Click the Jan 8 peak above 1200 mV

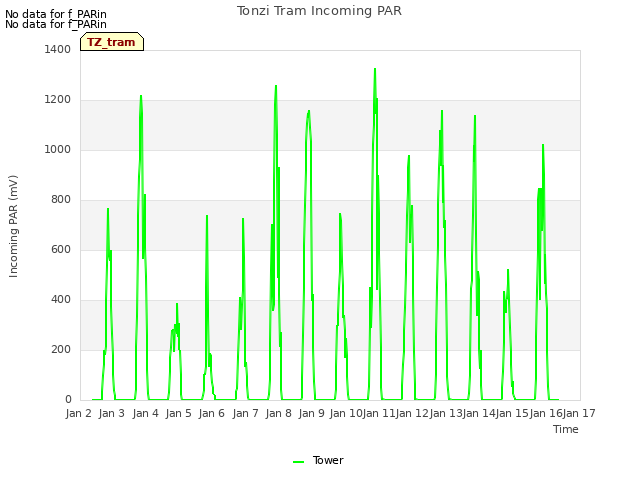pos(276,86)
